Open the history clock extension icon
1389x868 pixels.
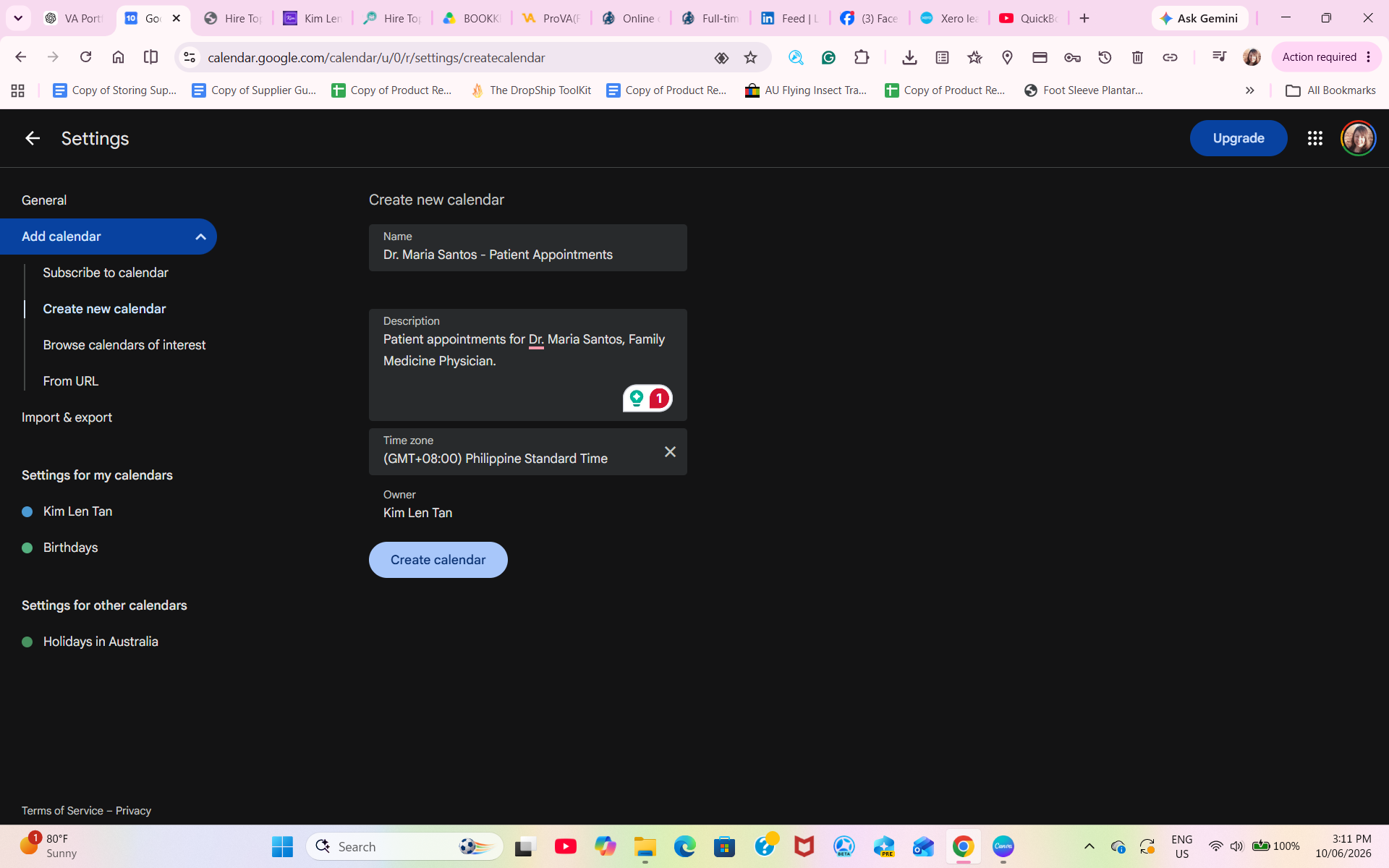(x=1105, y=57)
